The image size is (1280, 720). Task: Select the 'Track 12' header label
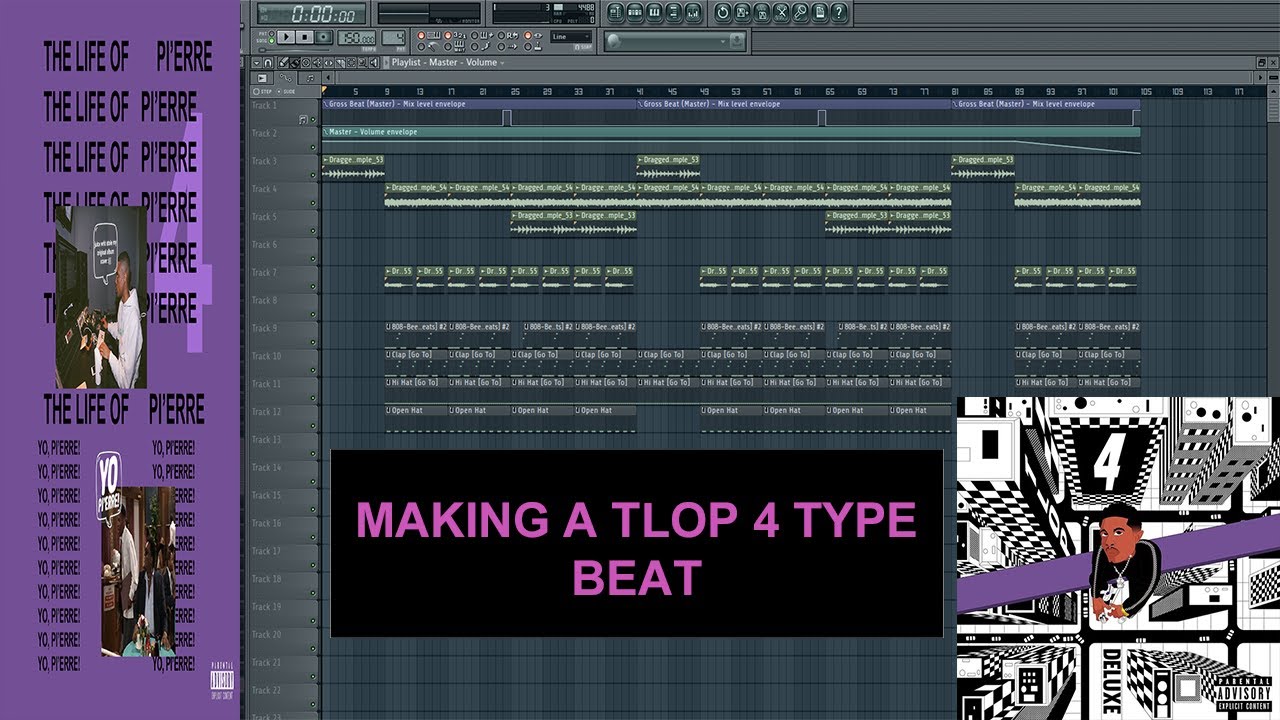[x=266, y=413]
